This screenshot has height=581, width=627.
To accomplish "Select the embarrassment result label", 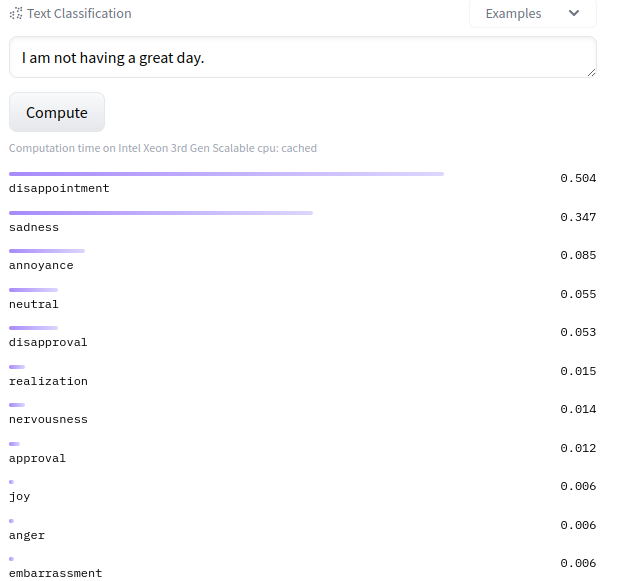I will coord(55,573).
